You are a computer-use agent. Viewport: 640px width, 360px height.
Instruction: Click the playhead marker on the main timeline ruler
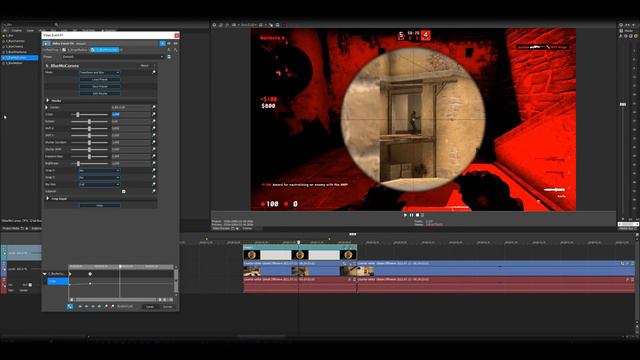299,242
